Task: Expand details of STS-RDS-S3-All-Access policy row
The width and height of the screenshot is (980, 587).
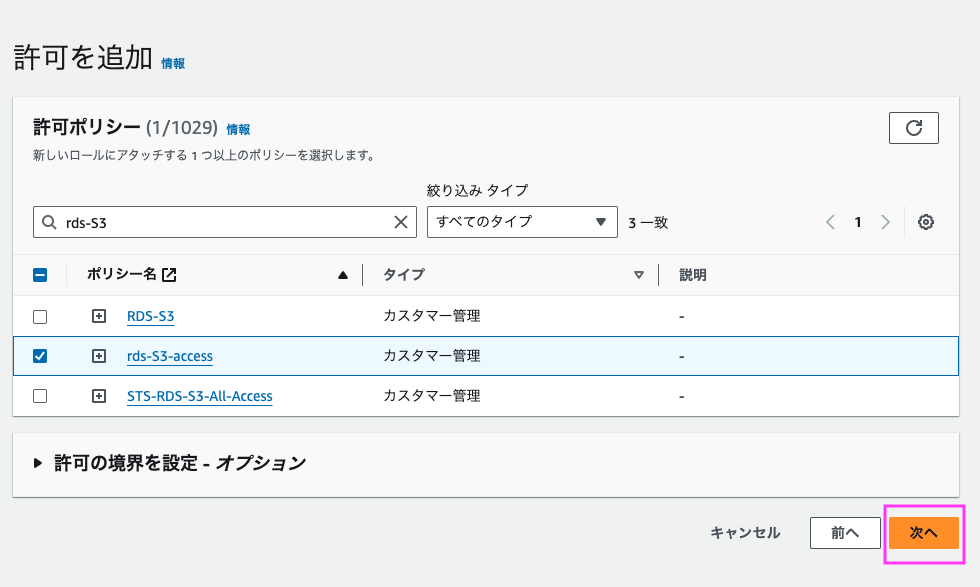Action: point(99,396)
